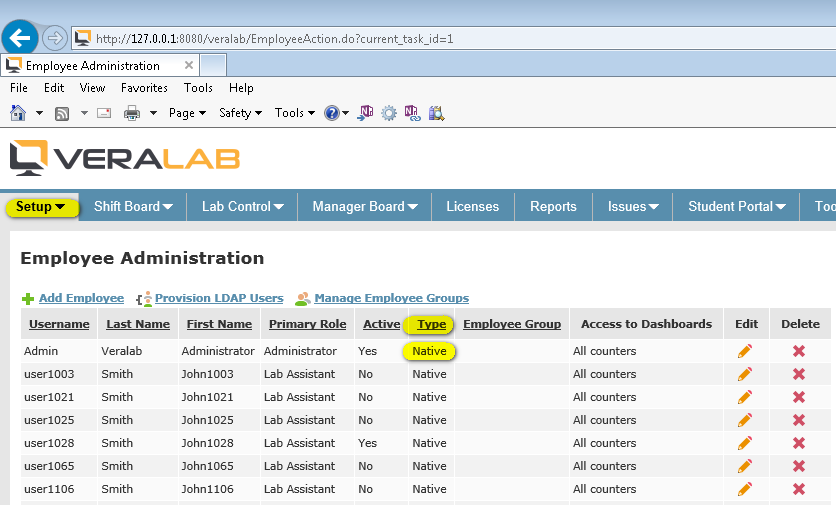Go back with the browser back arrow
836x505 pixels.
20,38
